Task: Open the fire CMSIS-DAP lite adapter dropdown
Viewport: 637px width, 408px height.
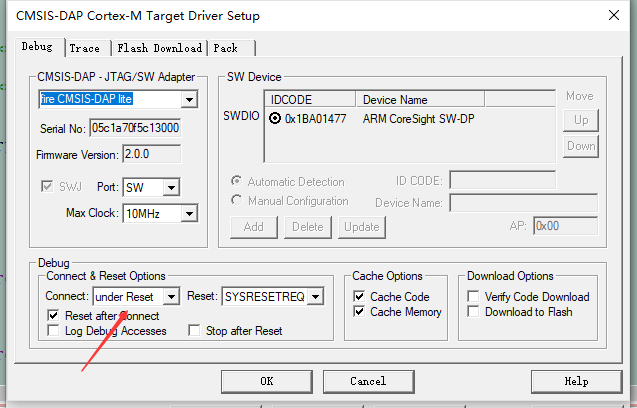Action: [189, 100]
